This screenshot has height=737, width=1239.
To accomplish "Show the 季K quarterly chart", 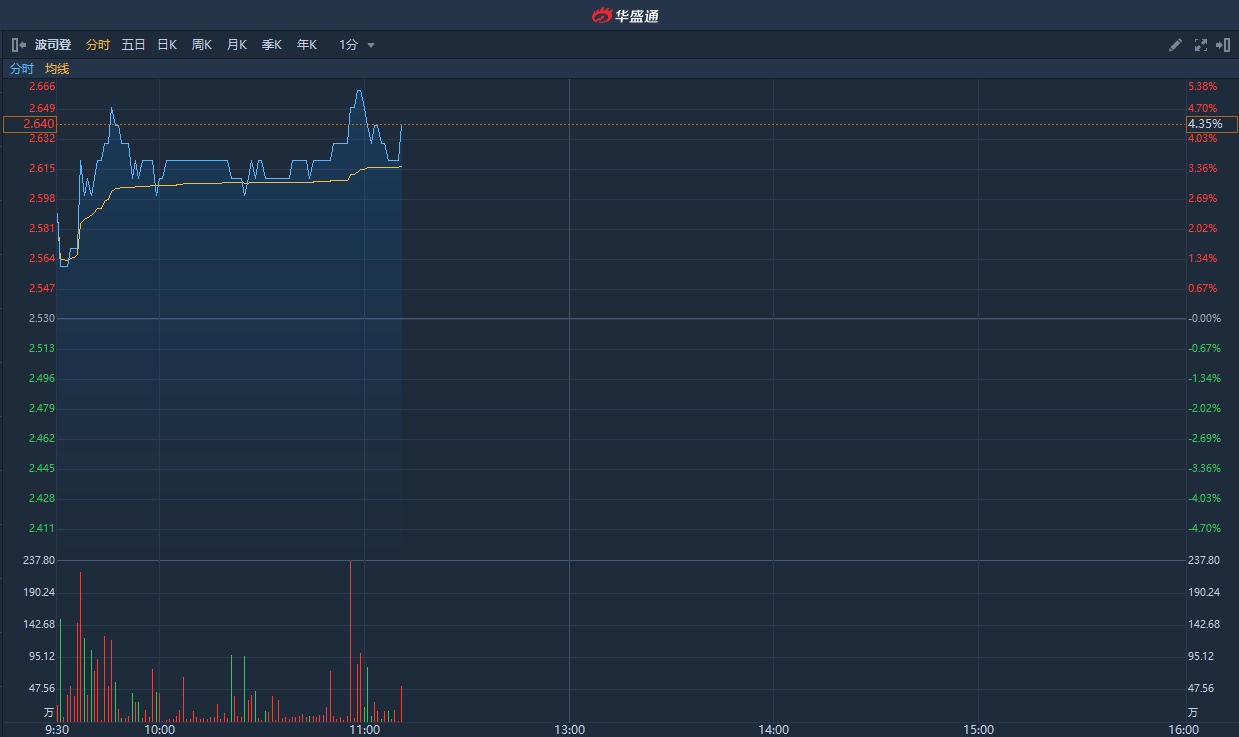I will (x=271, y=45).
